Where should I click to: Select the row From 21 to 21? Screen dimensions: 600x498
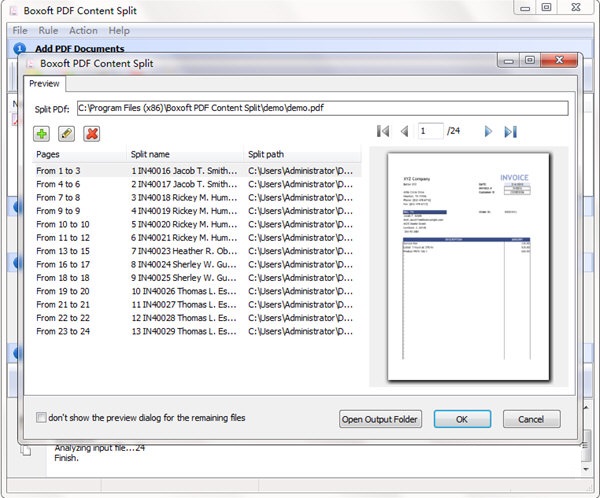click(197, 305)
